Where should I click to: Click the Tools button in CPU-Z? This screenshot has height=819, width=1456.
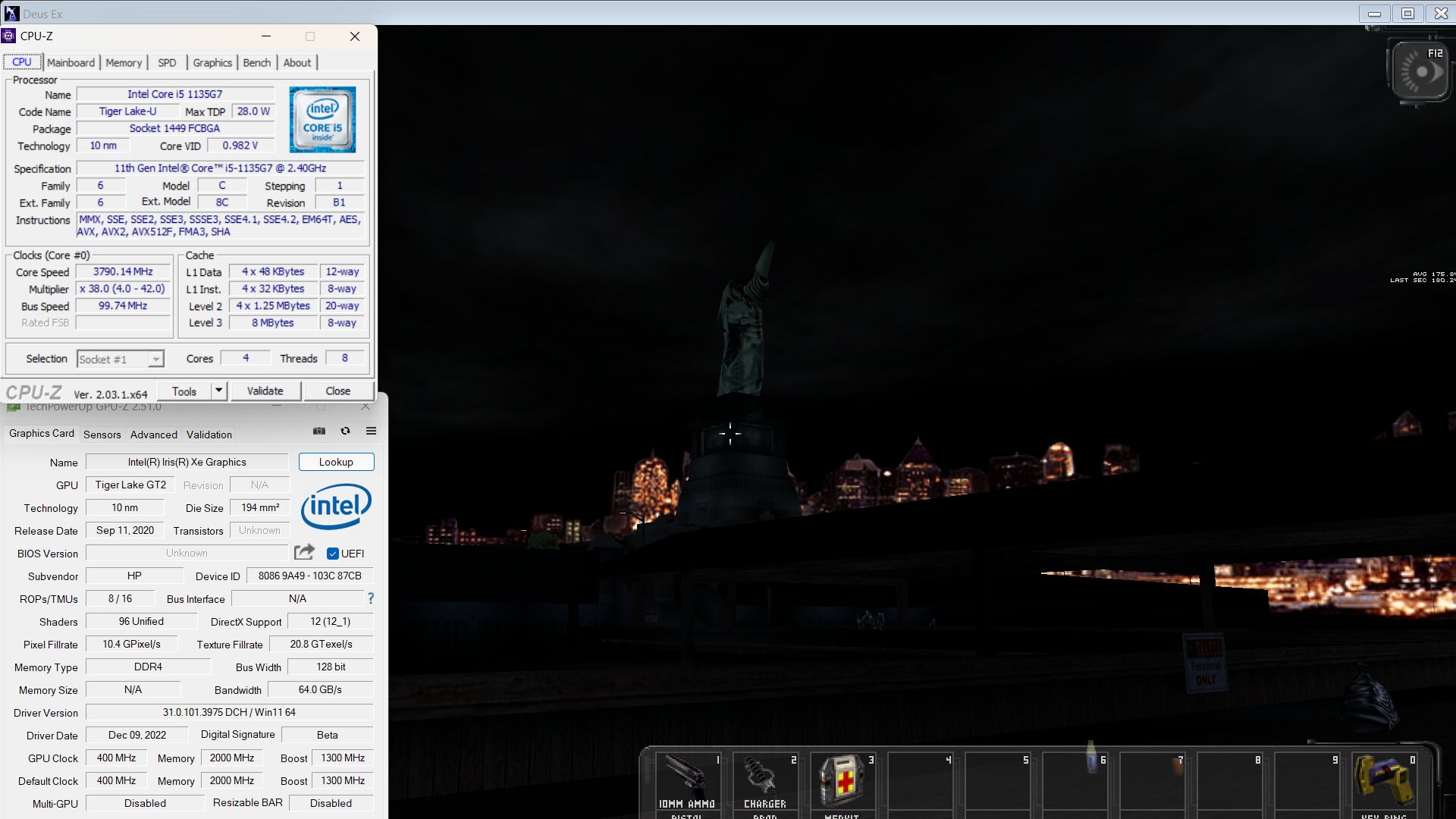pyautogui.click(x=184, y=391)
